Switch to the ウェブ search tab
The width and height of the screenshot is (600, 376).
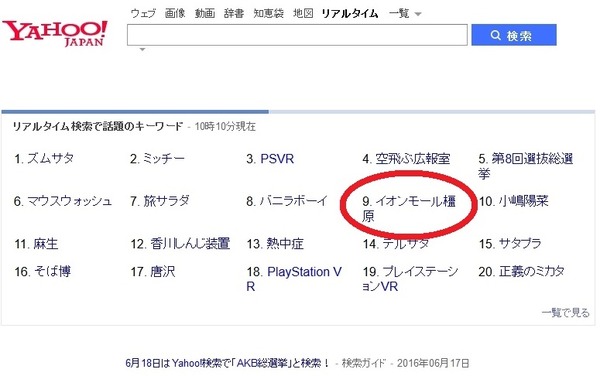pyautogui.click(x=143, y=13)
